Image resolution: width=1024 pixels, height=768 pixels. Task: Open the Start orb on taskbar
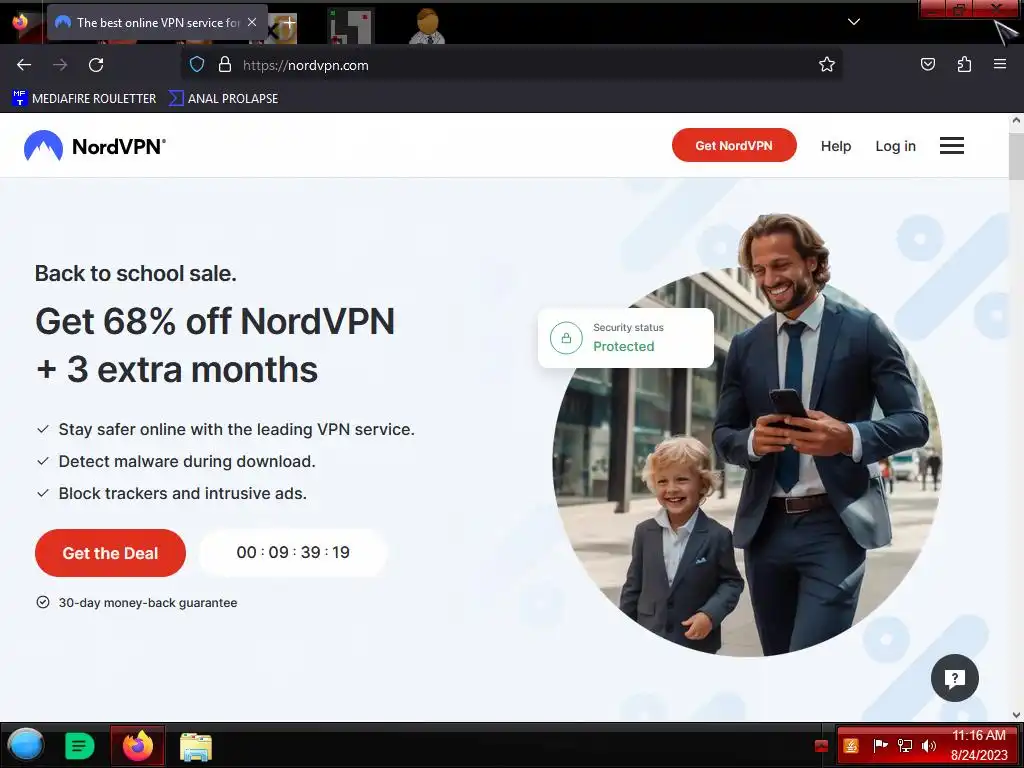click(x=25, y=745)
